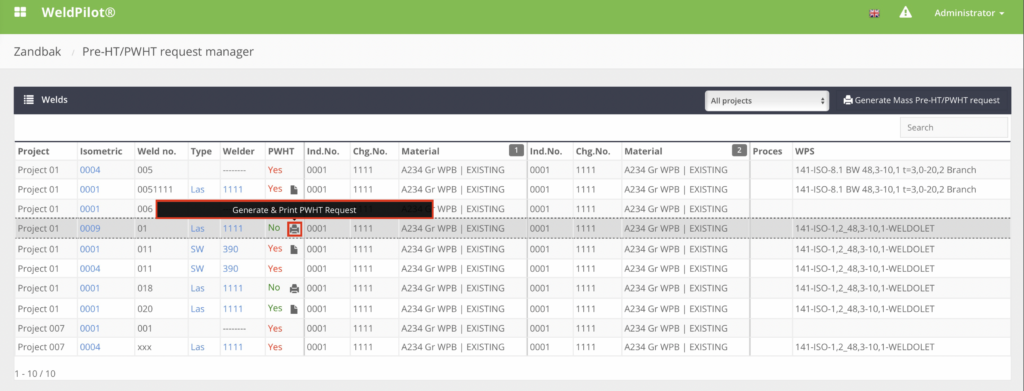
Task: Open the document icon for weld 0051111
Action: 294,190
